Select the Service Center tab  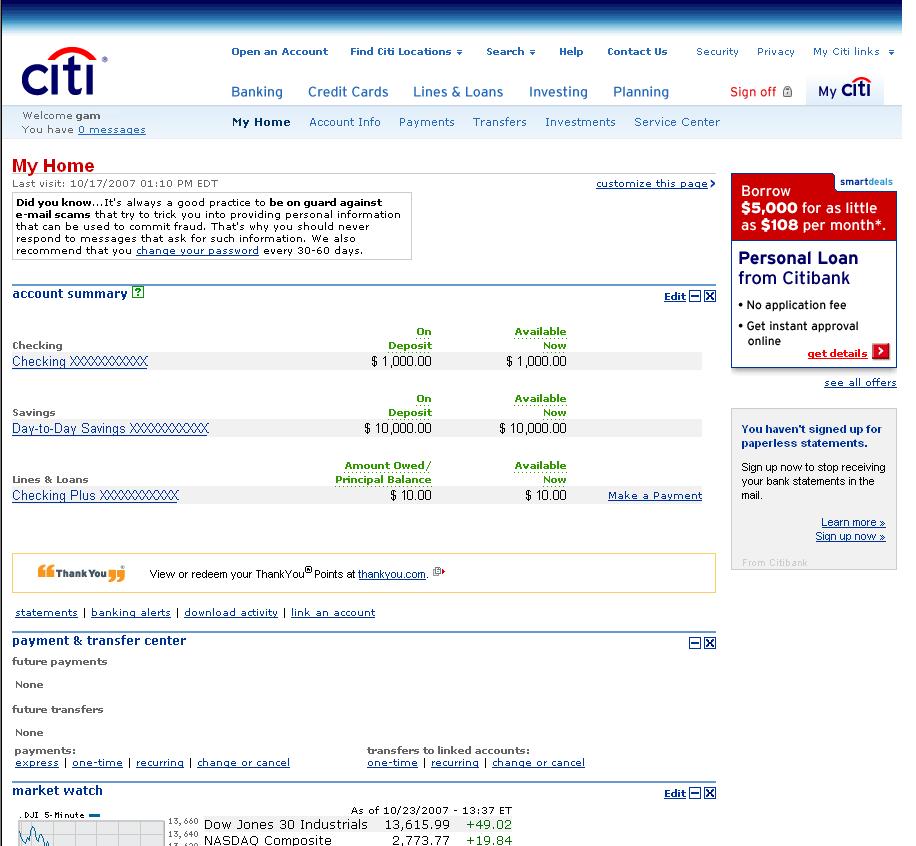coord(676,122)
